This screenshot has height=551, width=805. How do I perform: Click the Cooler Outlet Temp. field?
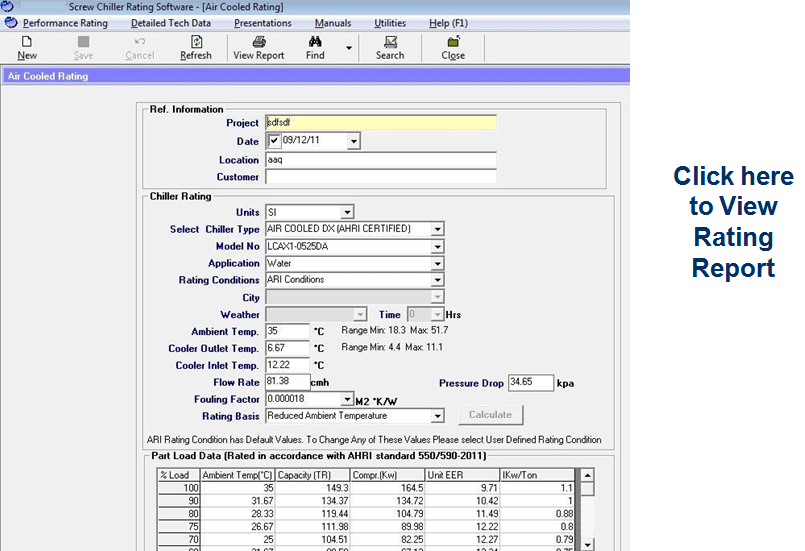(288, 348)
